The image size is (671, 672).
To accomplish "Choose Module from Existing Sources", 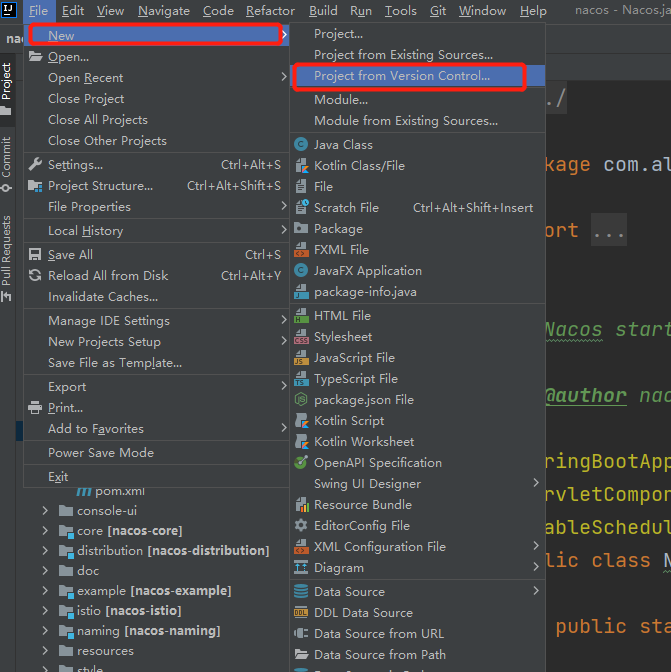I will pos(417,121).
